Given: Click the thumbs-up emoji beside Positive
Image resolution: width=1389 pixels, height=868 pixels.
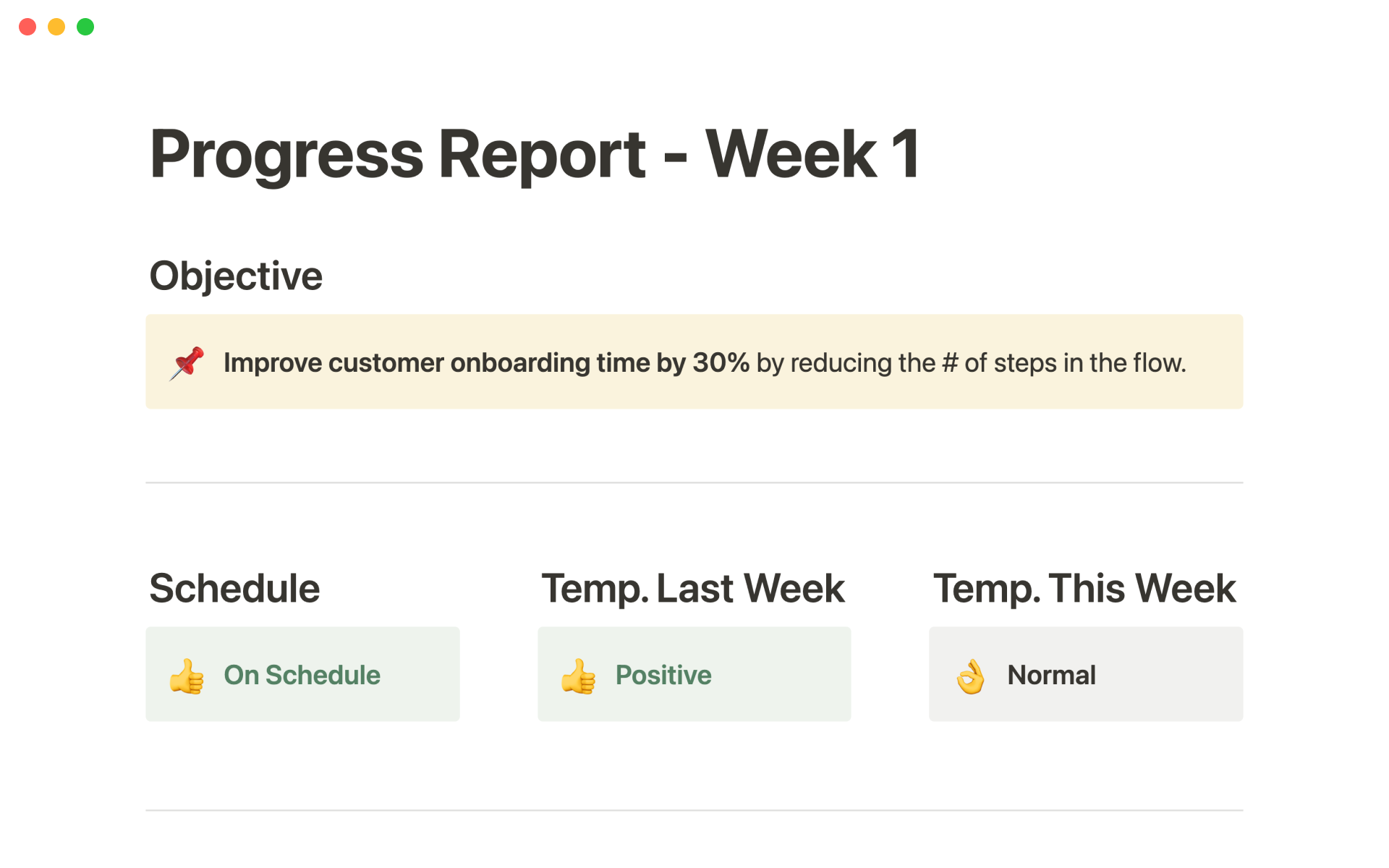Looking at the screenshot, I should (578, 676).
